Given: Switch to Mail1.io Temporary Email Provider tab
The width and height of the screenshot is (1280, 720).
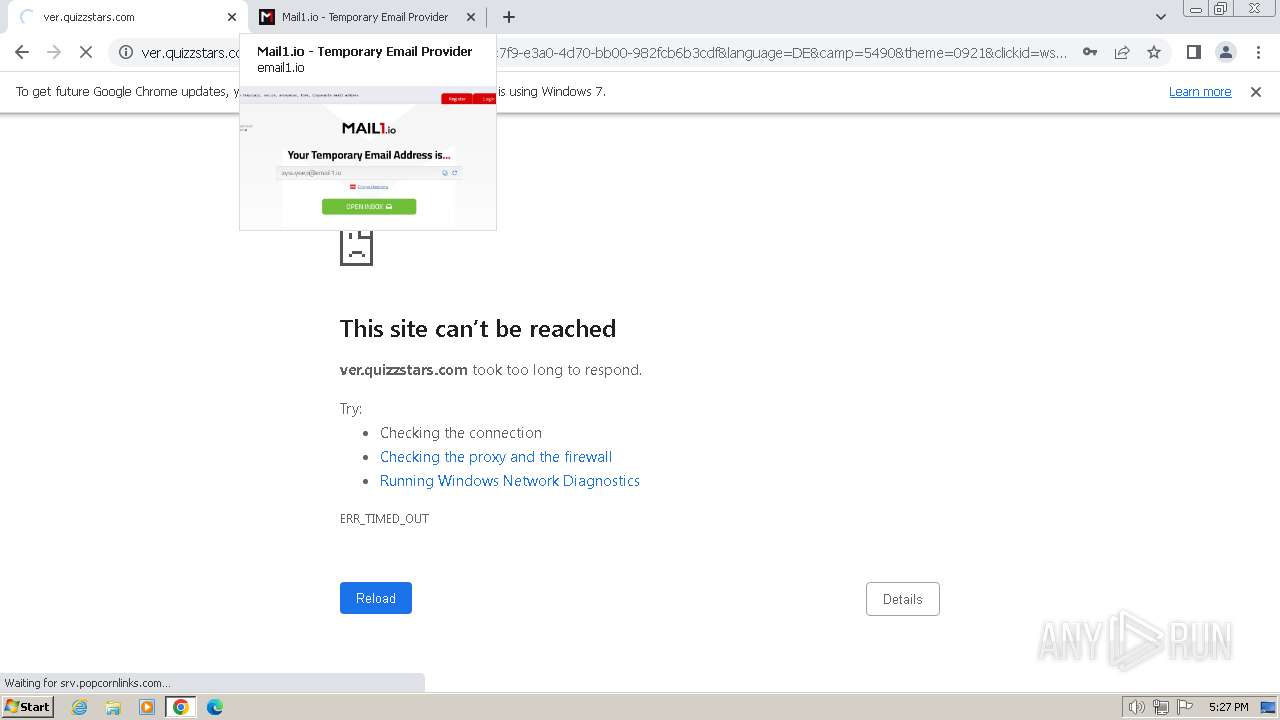Looking at the screenshot, I should [x=366, y=17].
